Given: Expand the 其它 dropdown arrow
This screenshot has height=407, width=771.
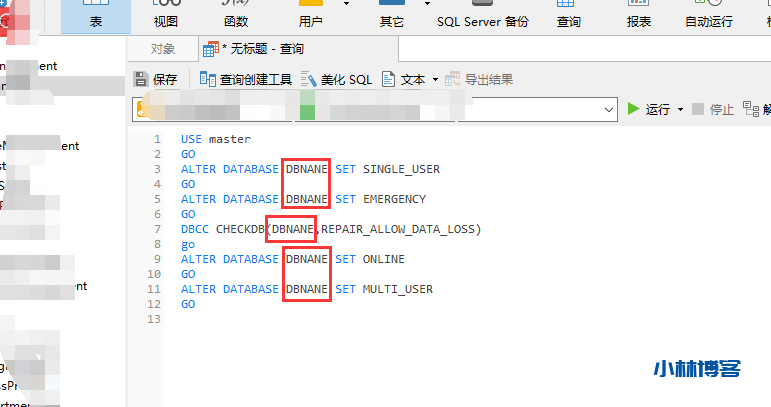Looking at the screenshot, I should (427, 4).
